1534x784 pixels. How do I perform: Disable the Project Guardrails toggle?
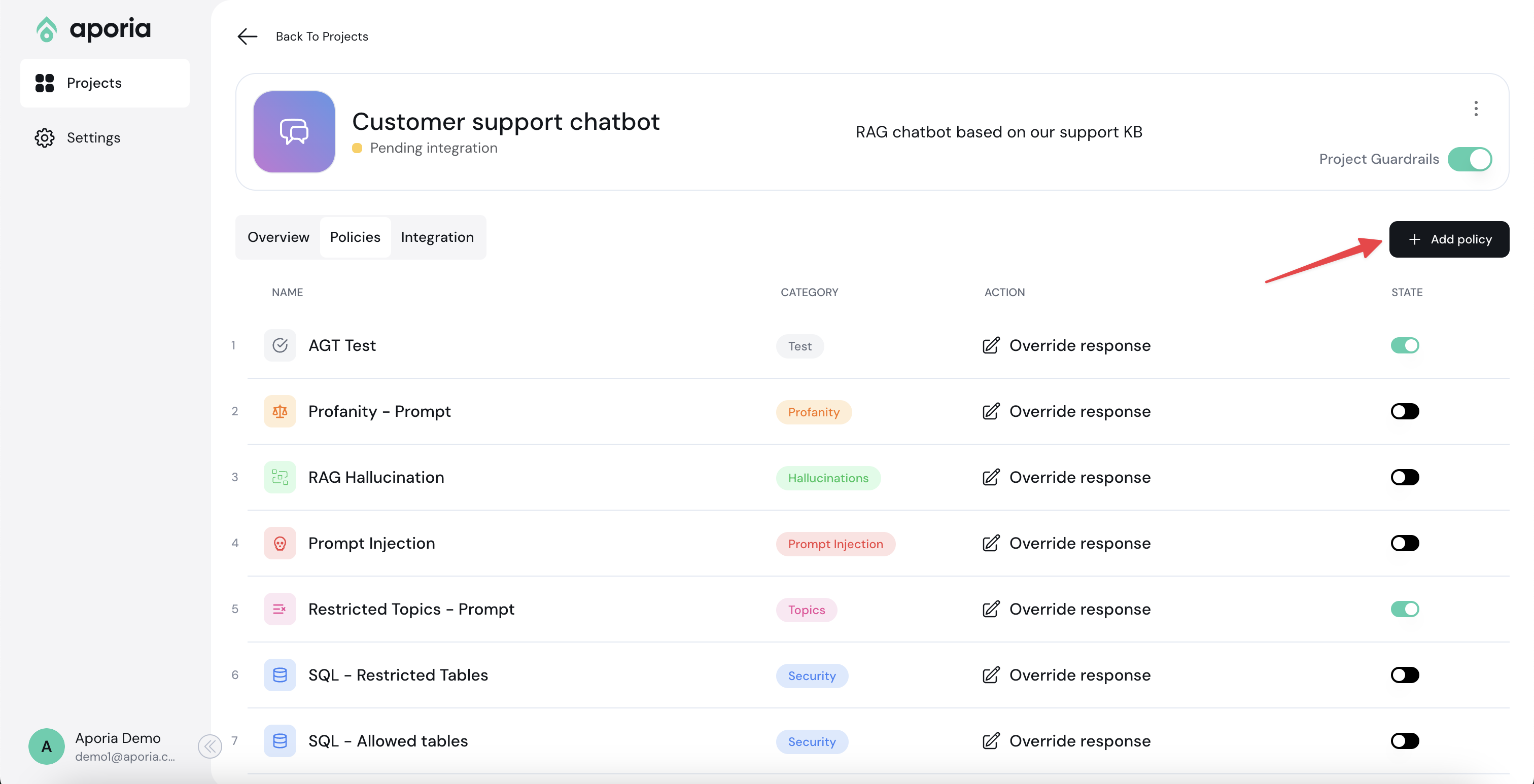(x=1469, y=159)
